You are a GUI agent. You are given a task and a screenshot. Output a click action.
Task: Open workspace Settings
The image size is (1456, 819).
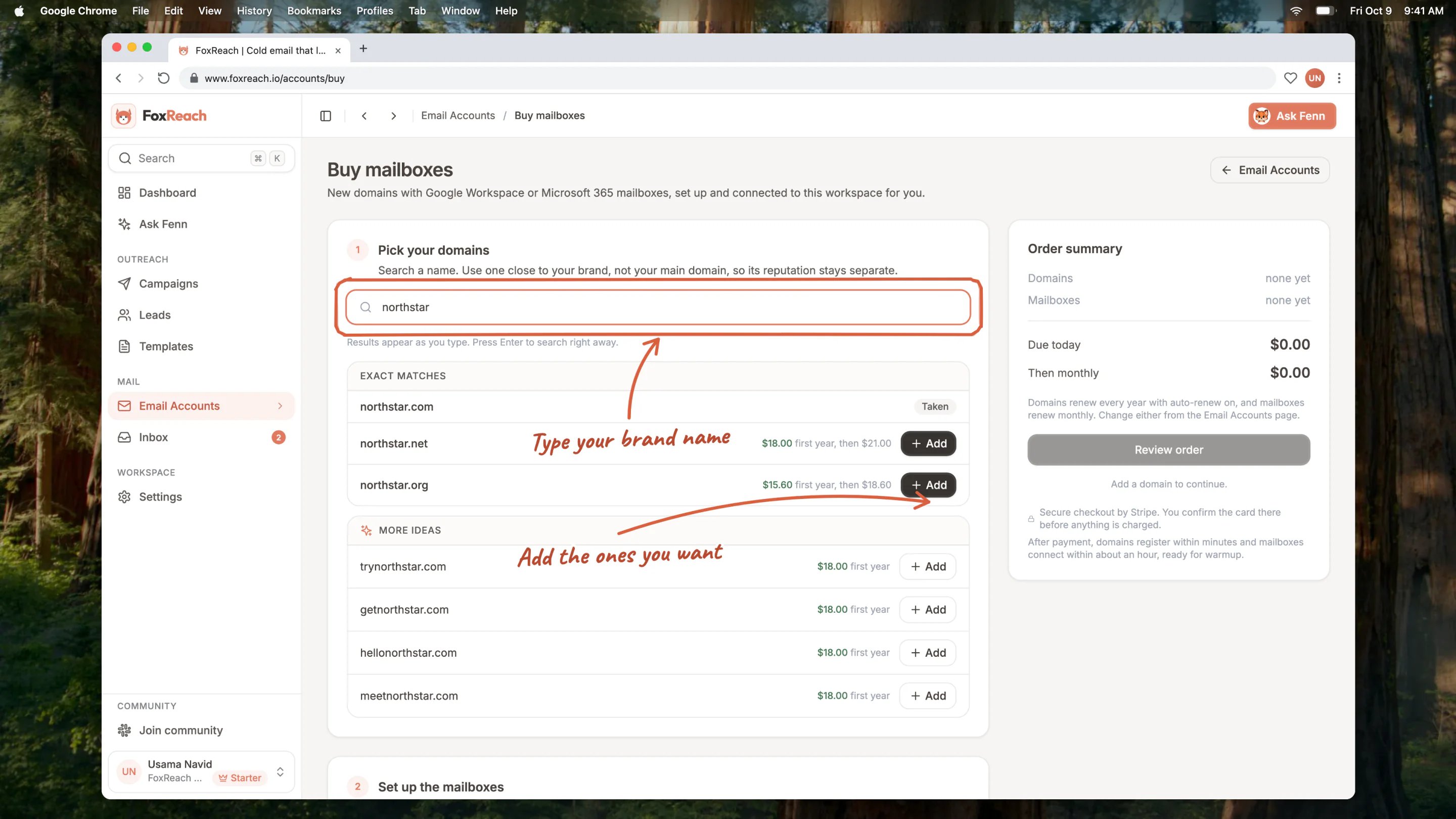[201, 497]
